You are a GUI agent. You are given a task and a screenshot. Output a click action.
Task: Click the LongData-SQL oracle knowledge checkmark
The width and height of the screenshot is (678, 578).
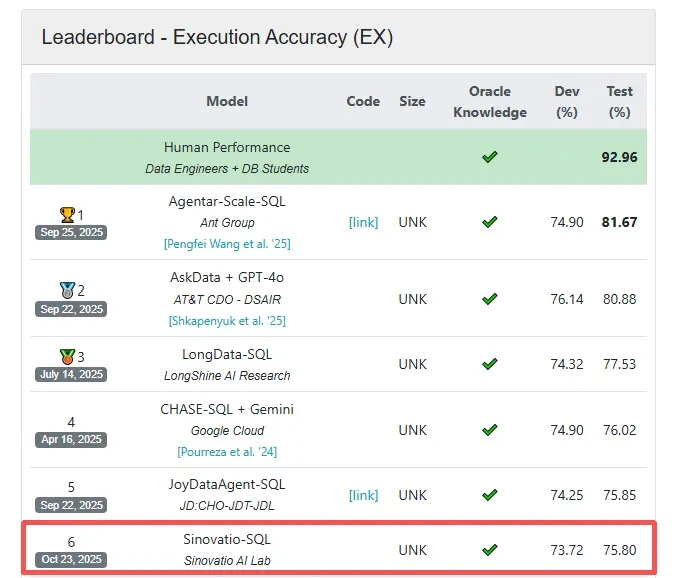pos(489,364)
